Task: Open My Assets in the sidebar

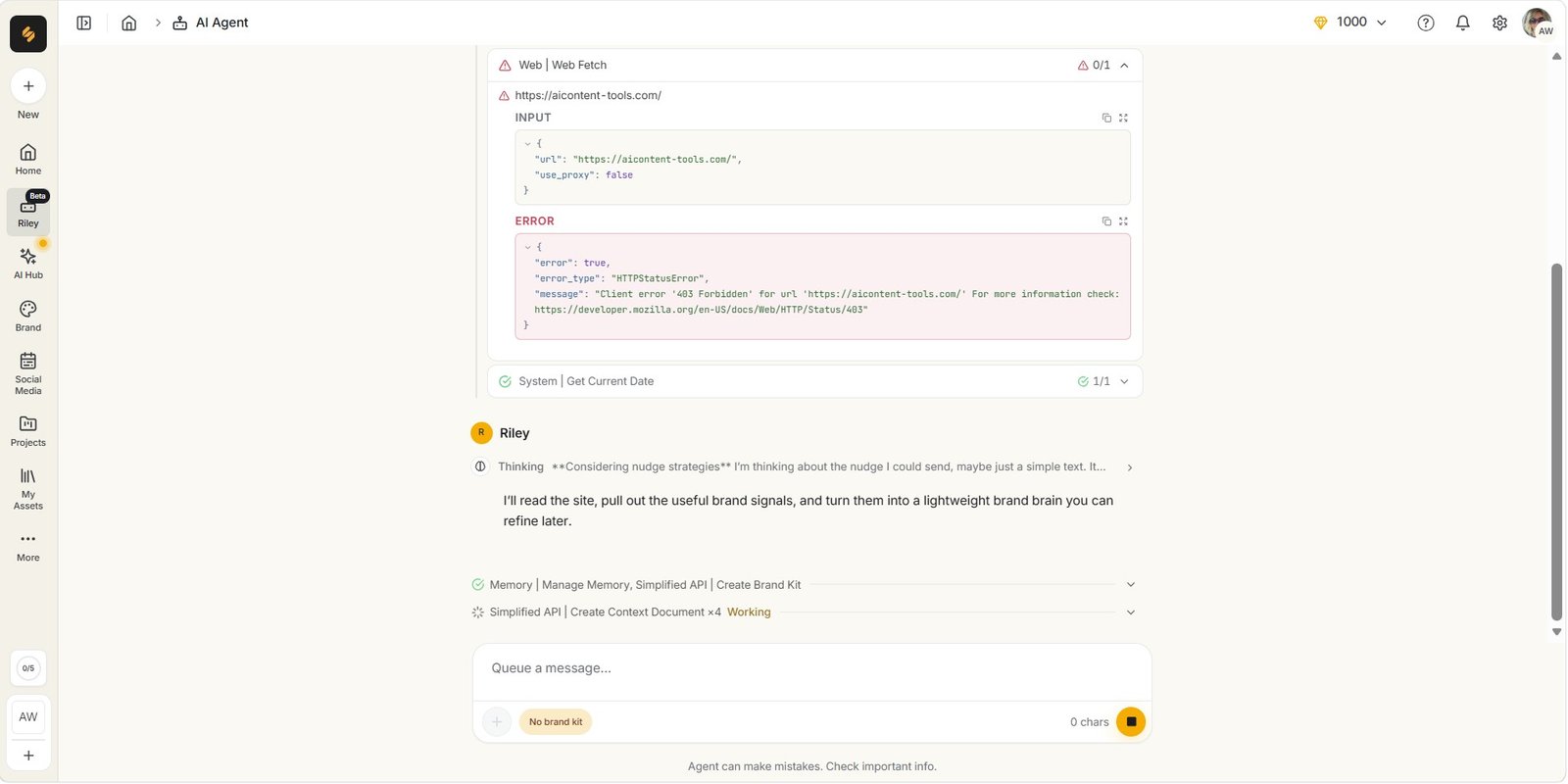Action: point(28,488)
